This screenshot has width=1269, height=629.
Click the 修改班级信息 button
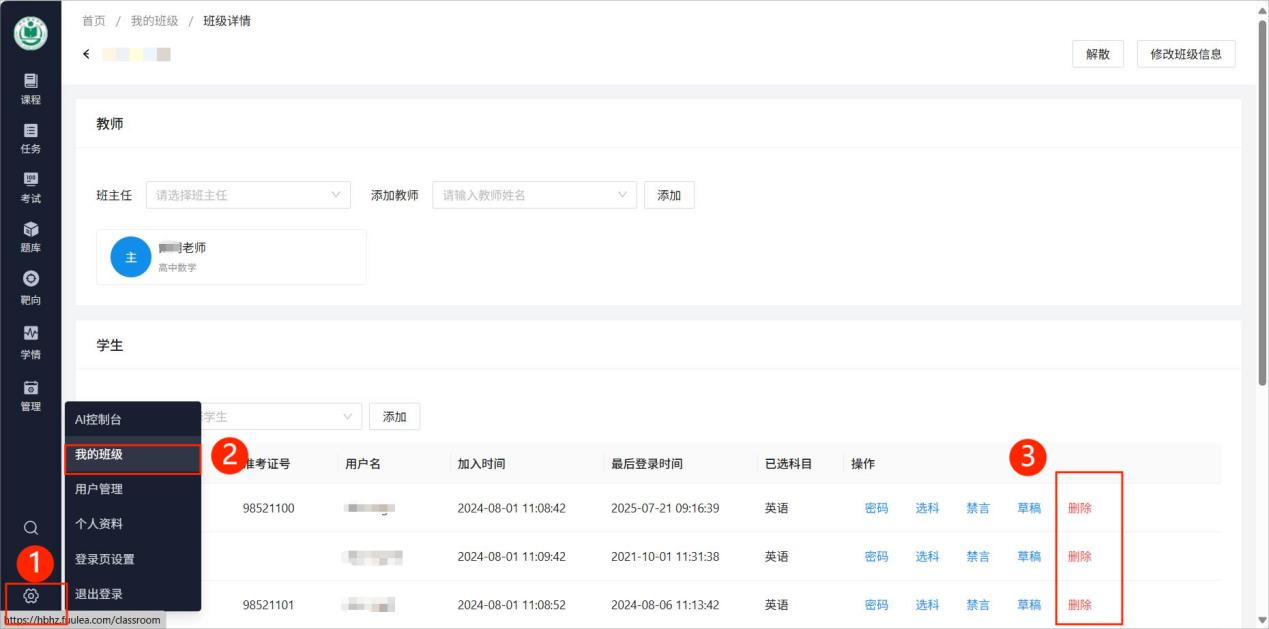click(x=1186, y=54)
